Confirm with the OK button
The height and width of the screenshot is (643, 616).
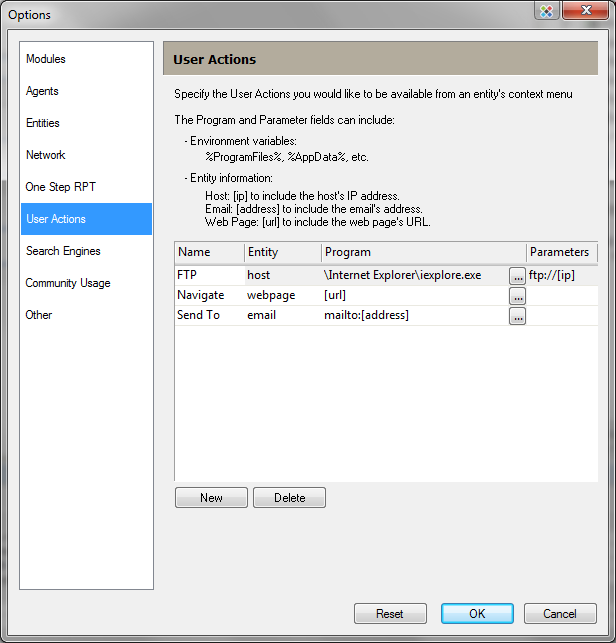477,613
